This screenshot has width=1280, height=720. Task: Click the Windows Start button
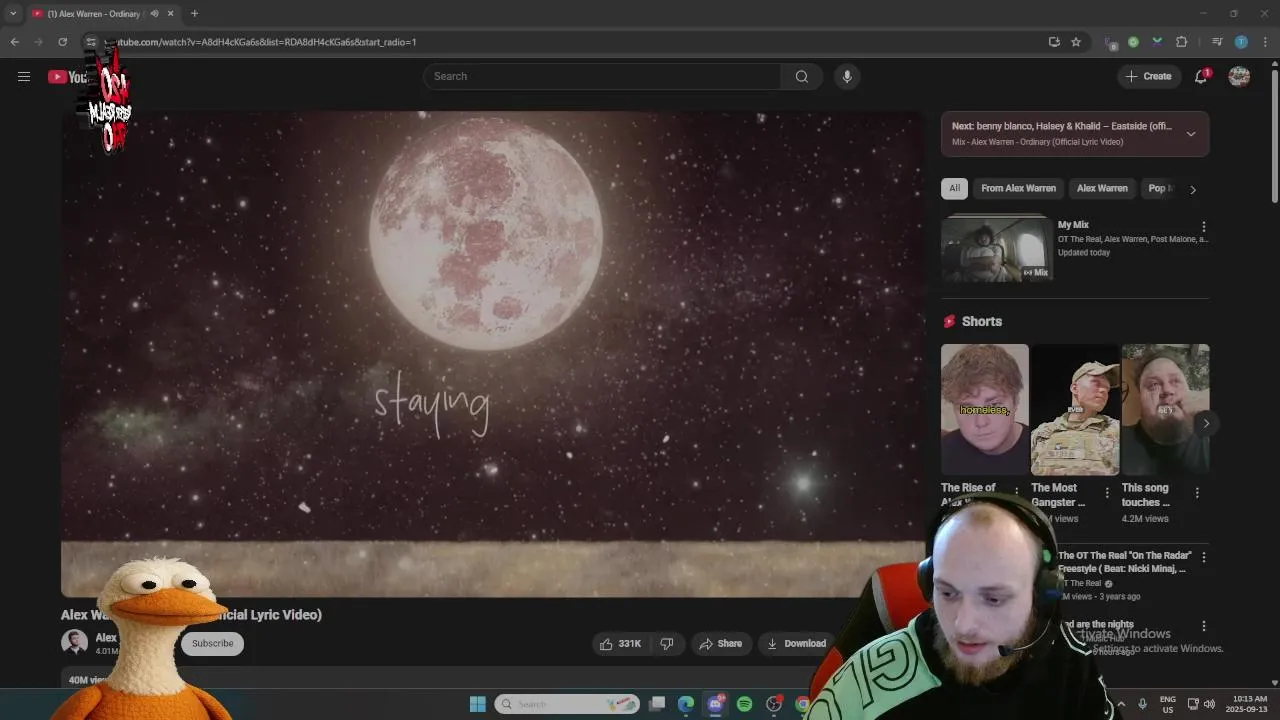[478, 704]
